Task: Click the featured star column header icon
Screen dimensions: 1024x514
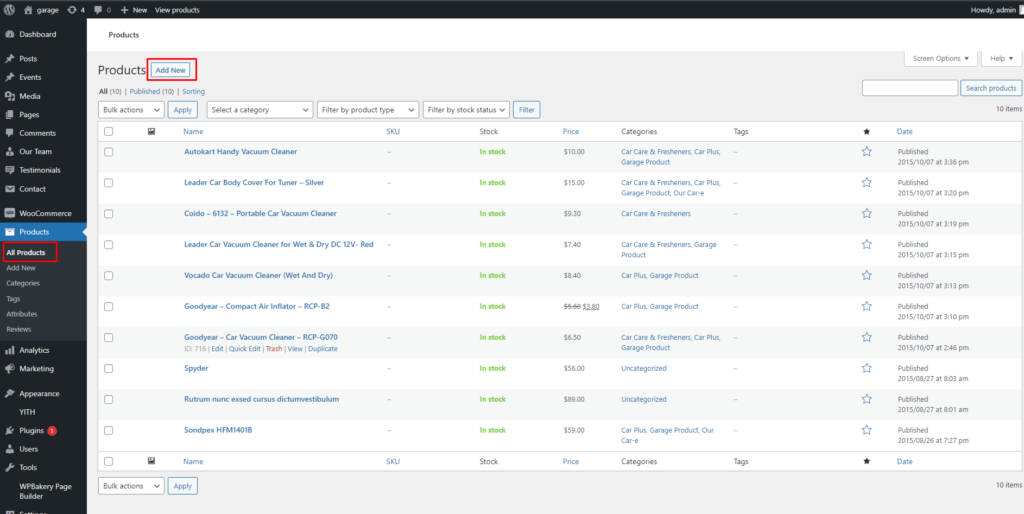Action: coord(867,131)
